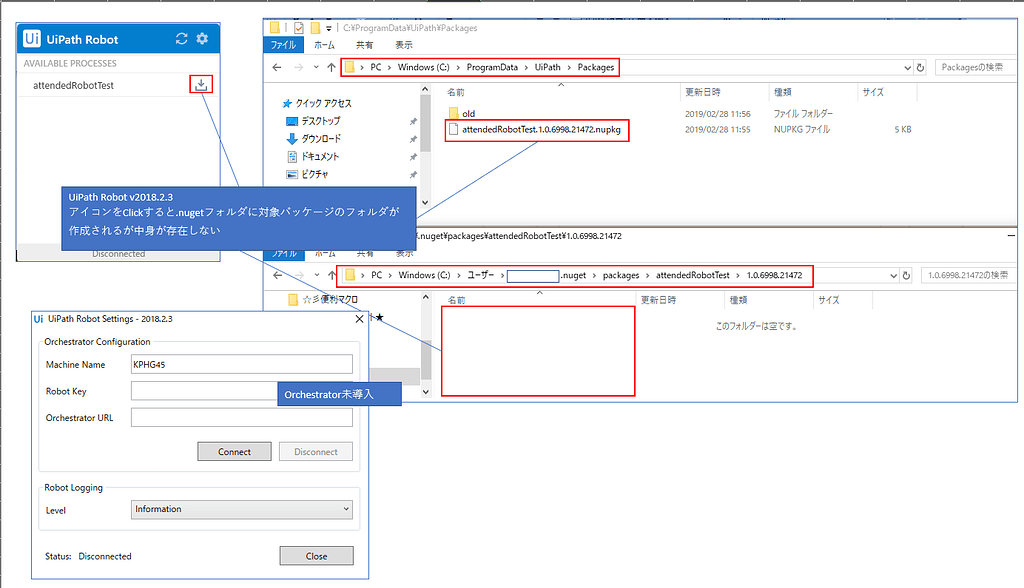Go forward in the Packages explorer window

(298, 67)
